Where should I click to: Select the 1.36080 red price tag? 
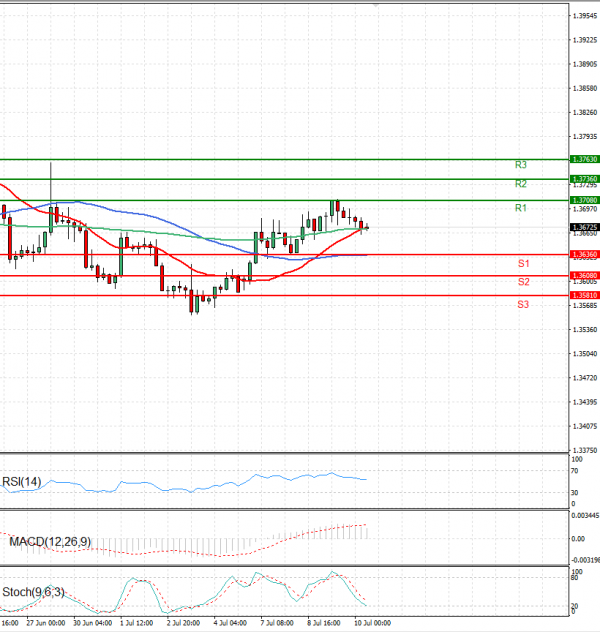[585, 276]
